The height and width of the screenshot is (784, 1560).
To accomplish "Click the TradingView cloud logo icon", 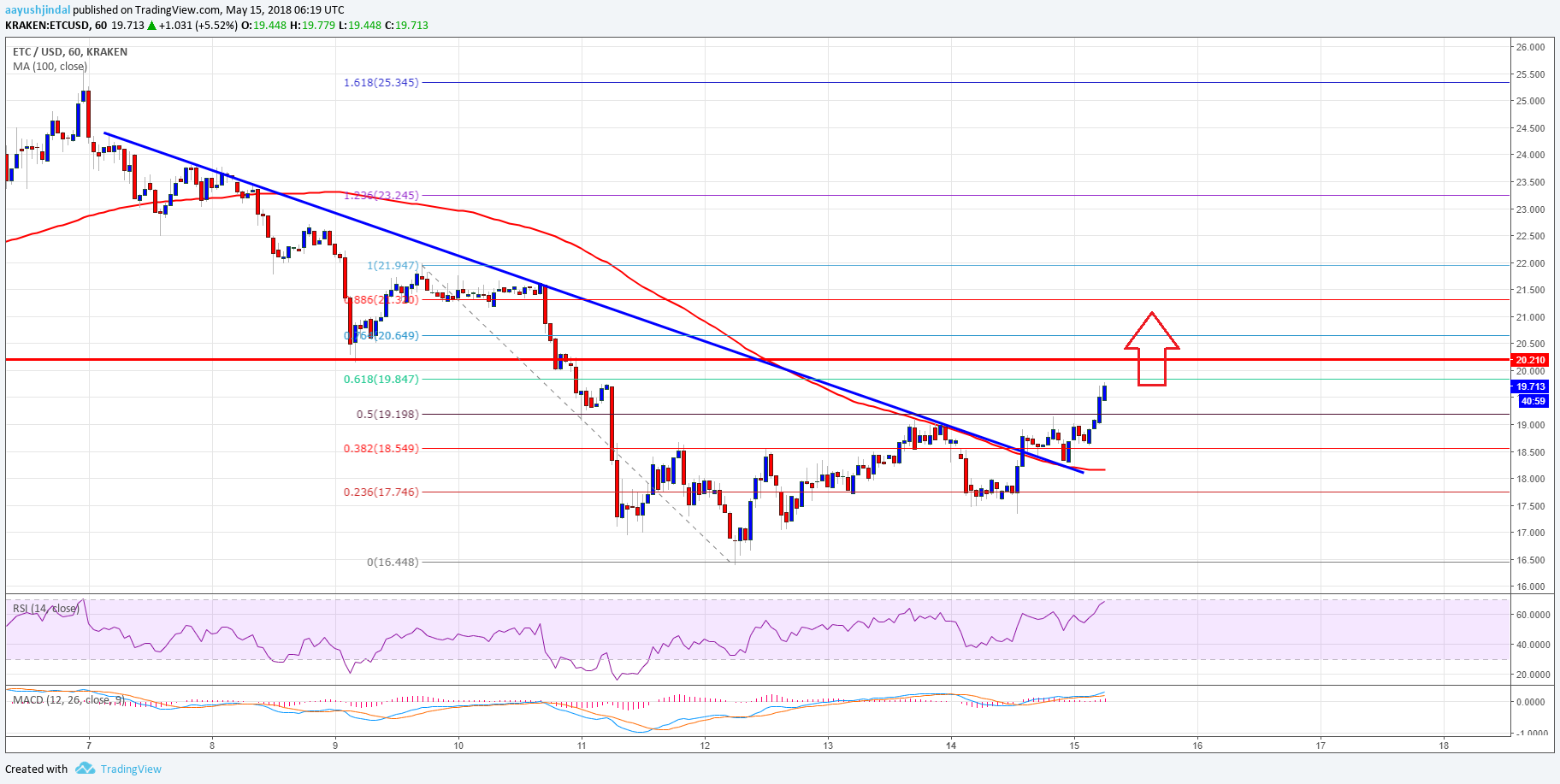I will click(85, 769).
